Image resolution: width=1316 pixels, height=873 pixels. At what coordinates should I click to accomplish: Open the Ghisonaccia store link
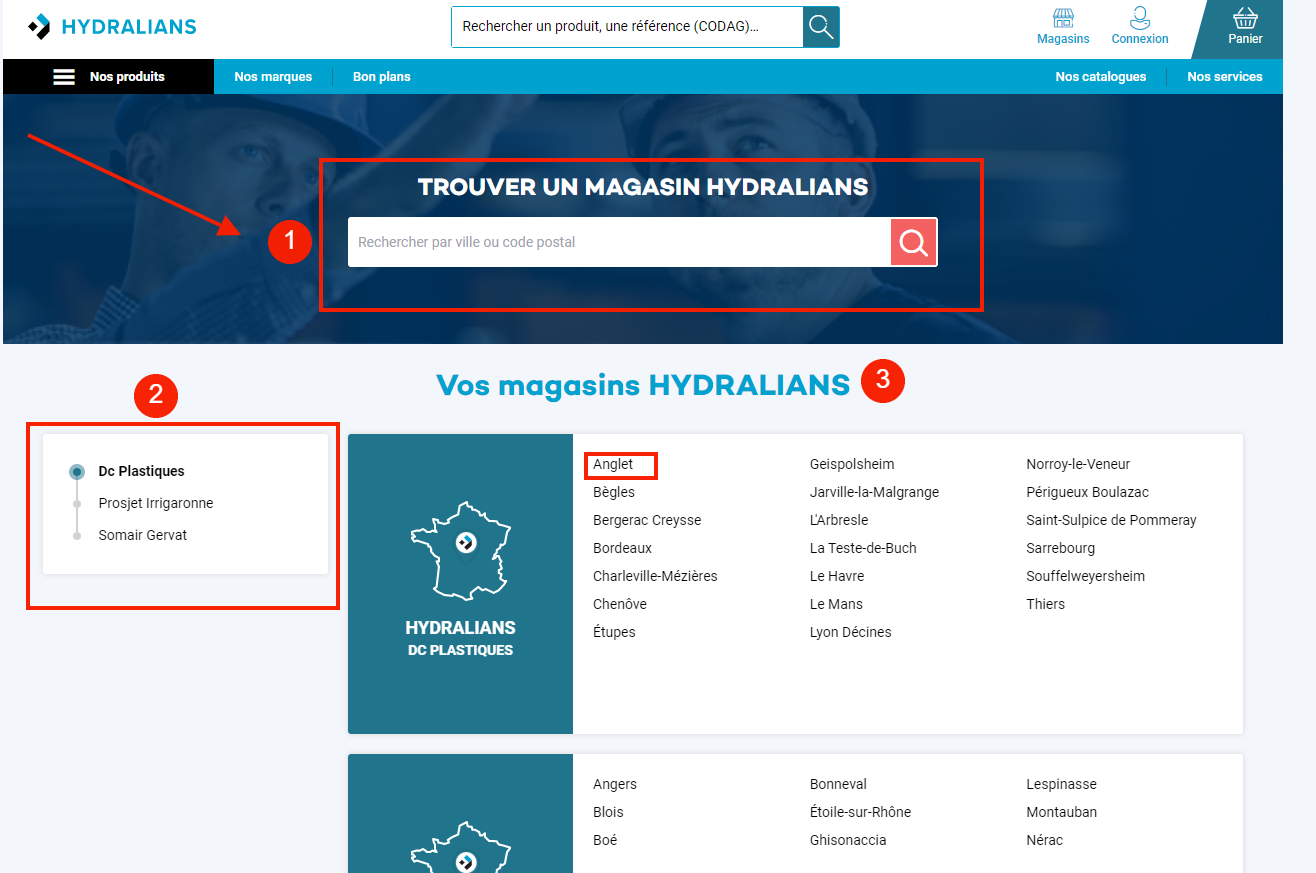point(848,840)
